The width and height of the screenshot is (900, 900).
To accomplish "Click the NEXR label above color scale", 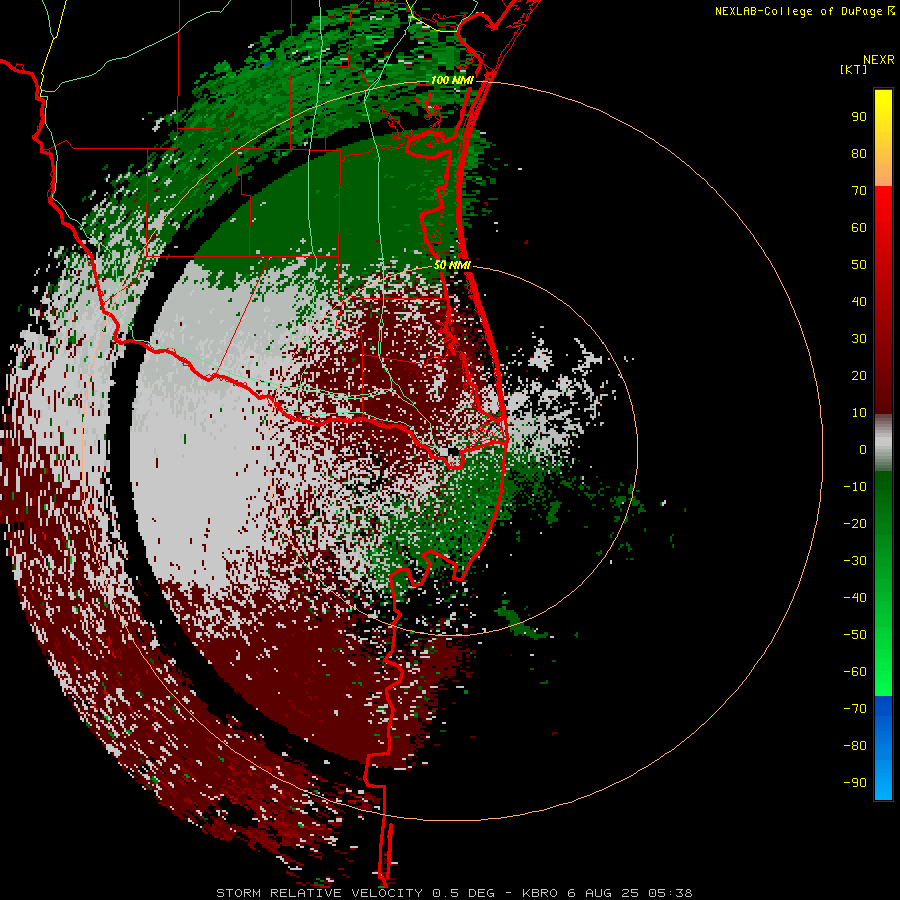I will (879, 60).
